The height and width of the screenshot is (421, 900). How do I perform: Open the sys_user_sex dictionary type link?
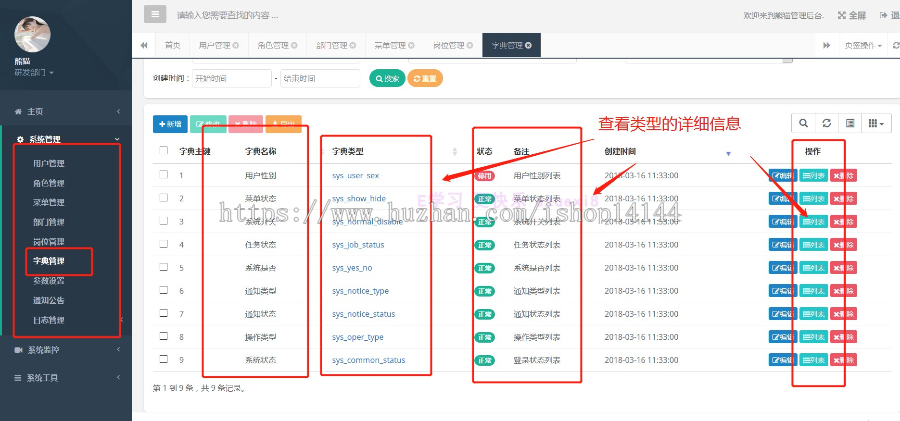[355, 176]
